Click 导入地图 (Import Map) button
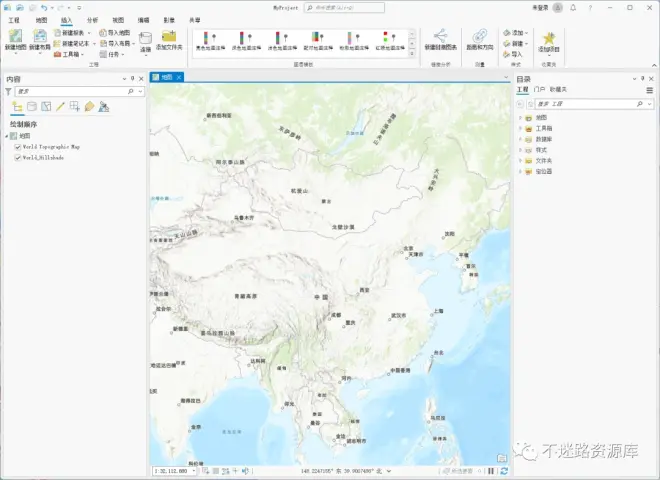660x480 pixels. coord(114,32)
